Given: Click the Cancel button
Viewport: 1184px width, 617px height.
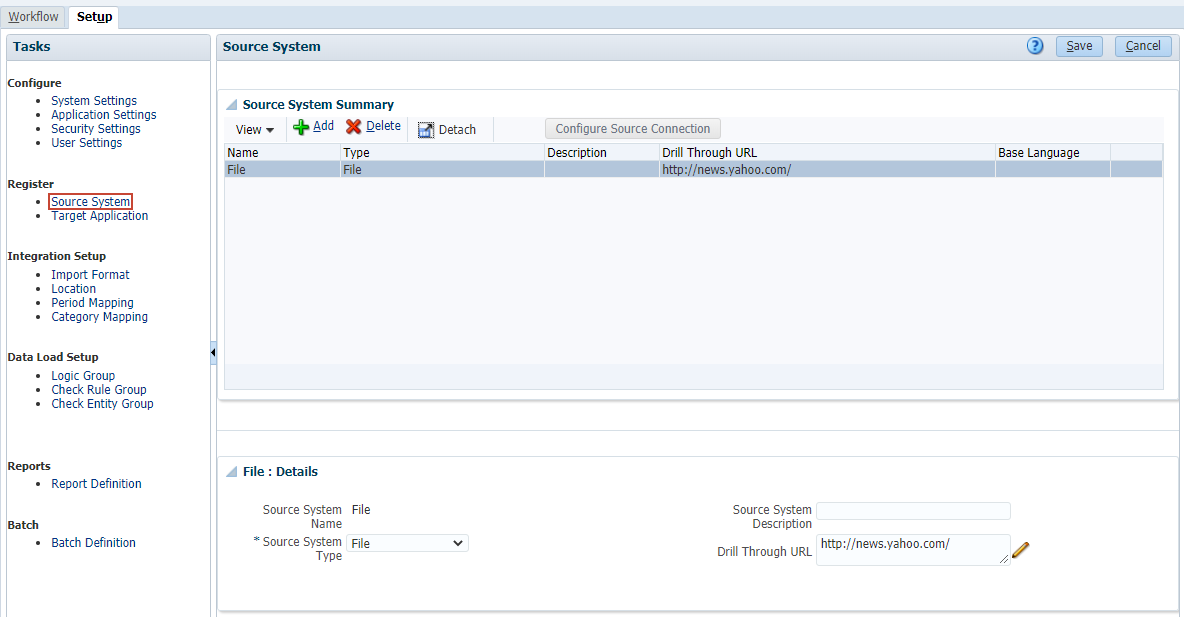Looking at the screenshot, I should click(x=1143, y=46).
